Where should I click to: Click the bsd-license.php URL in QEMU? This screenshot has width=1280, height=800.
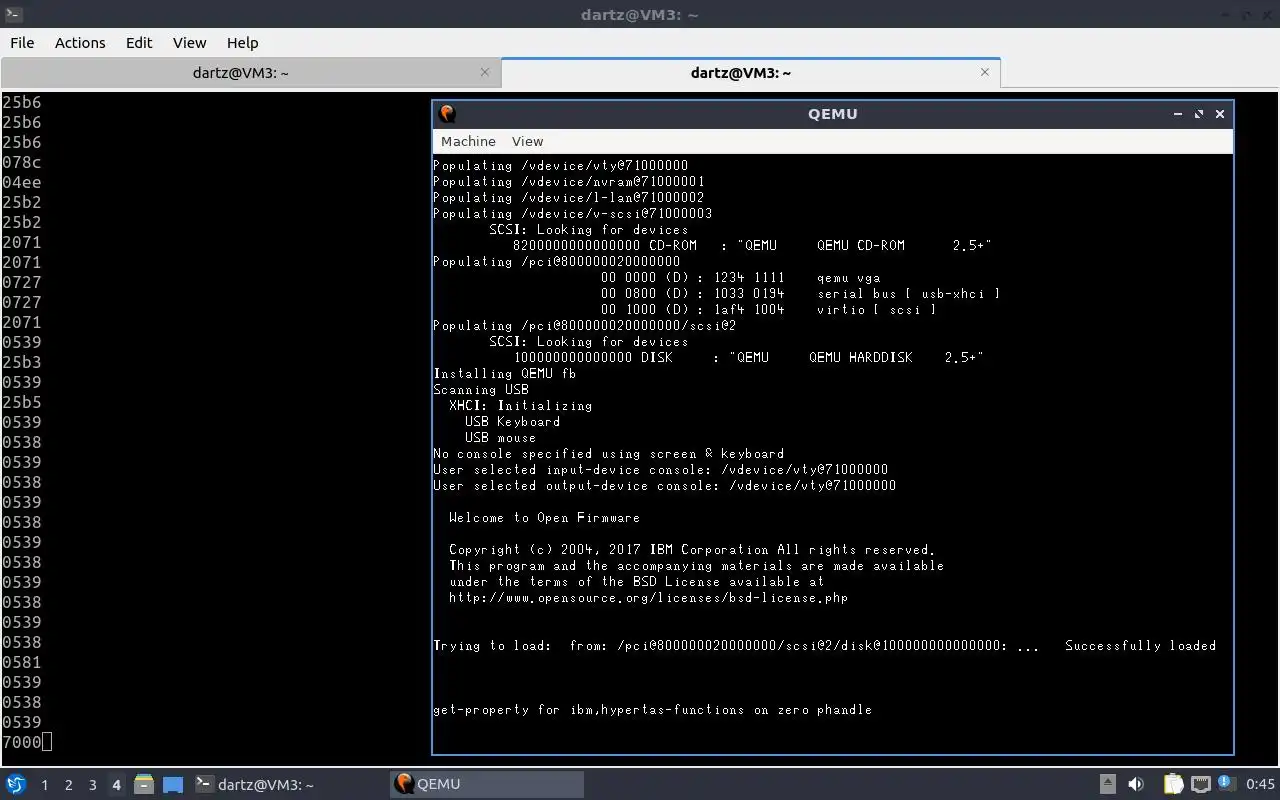(x=648, y=598)
